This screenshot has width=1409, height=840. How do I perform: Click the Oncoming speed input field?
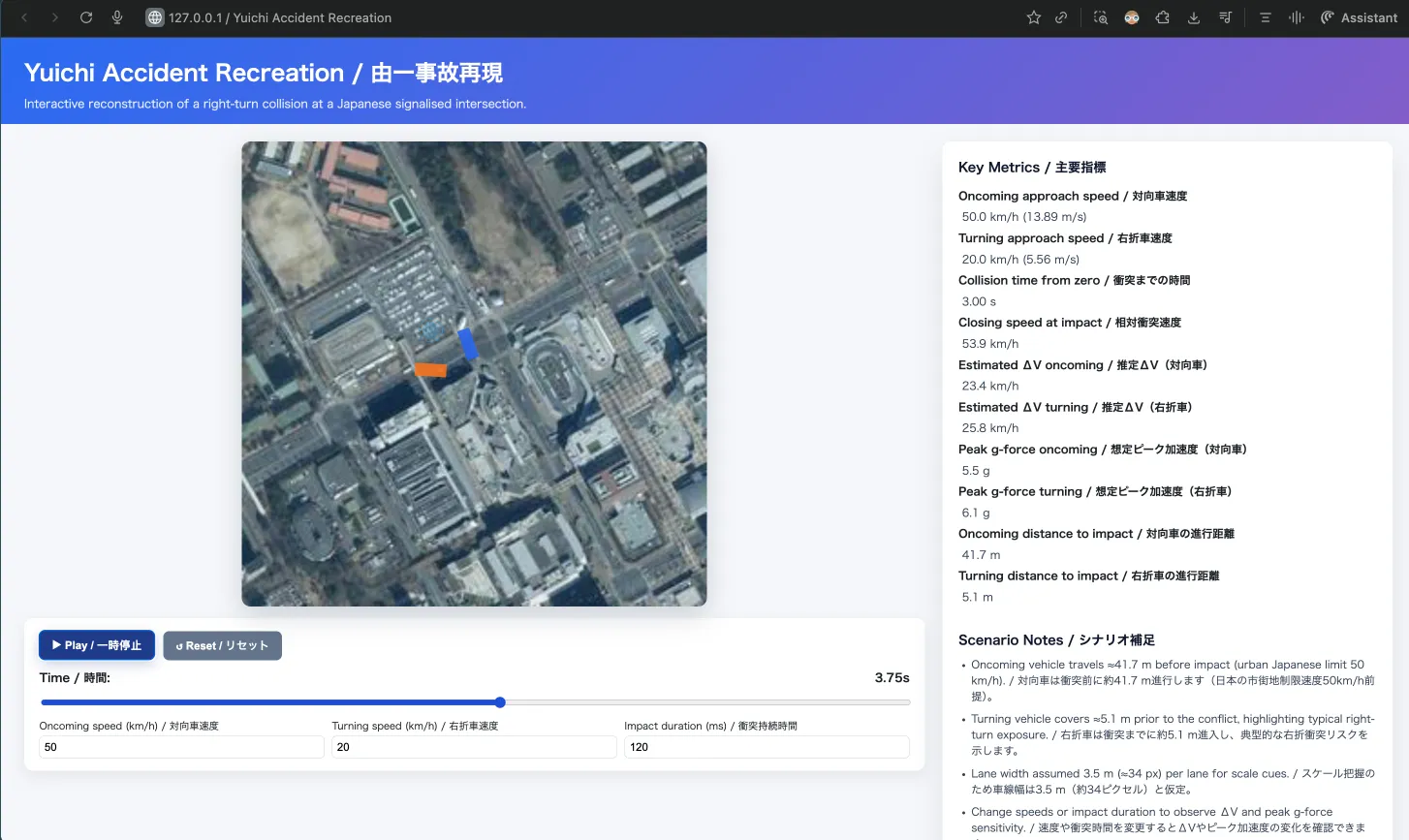tap(181, 747)
